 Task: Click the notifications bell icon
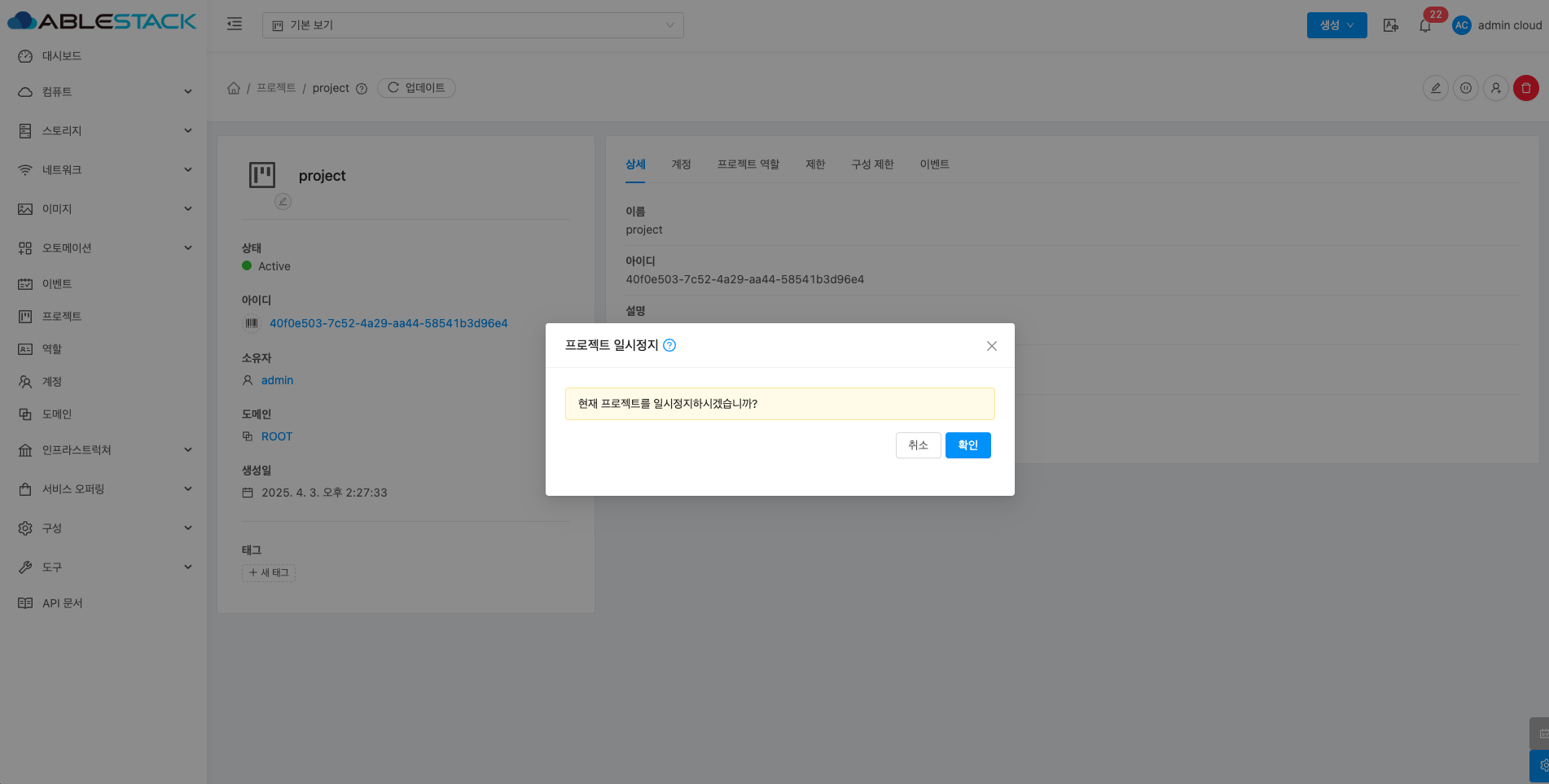tap(1425, 25)
